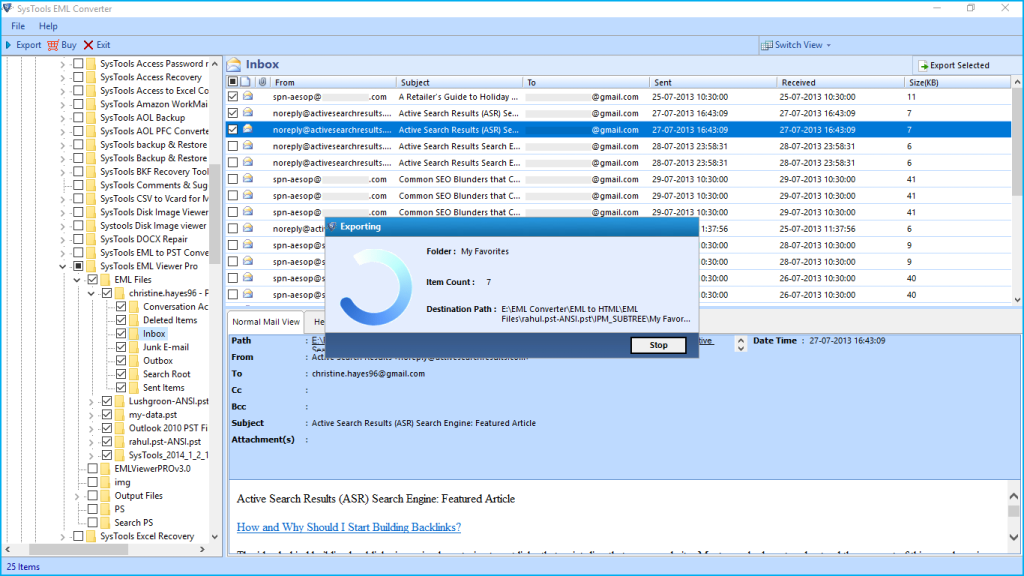Image resolution: width=1024 pixels, height=576 pixels.
Task: Sort emails by the Size(KB) column
Action: coord(957,82)
